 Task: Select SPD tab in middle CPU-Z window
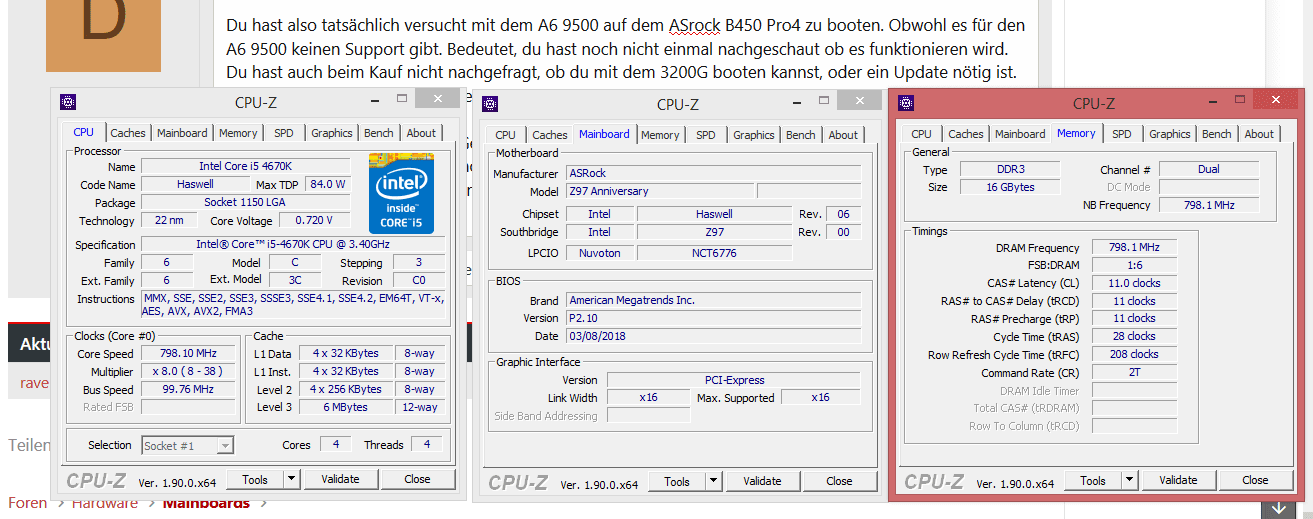pyautogui.click(x=706, y=135)
